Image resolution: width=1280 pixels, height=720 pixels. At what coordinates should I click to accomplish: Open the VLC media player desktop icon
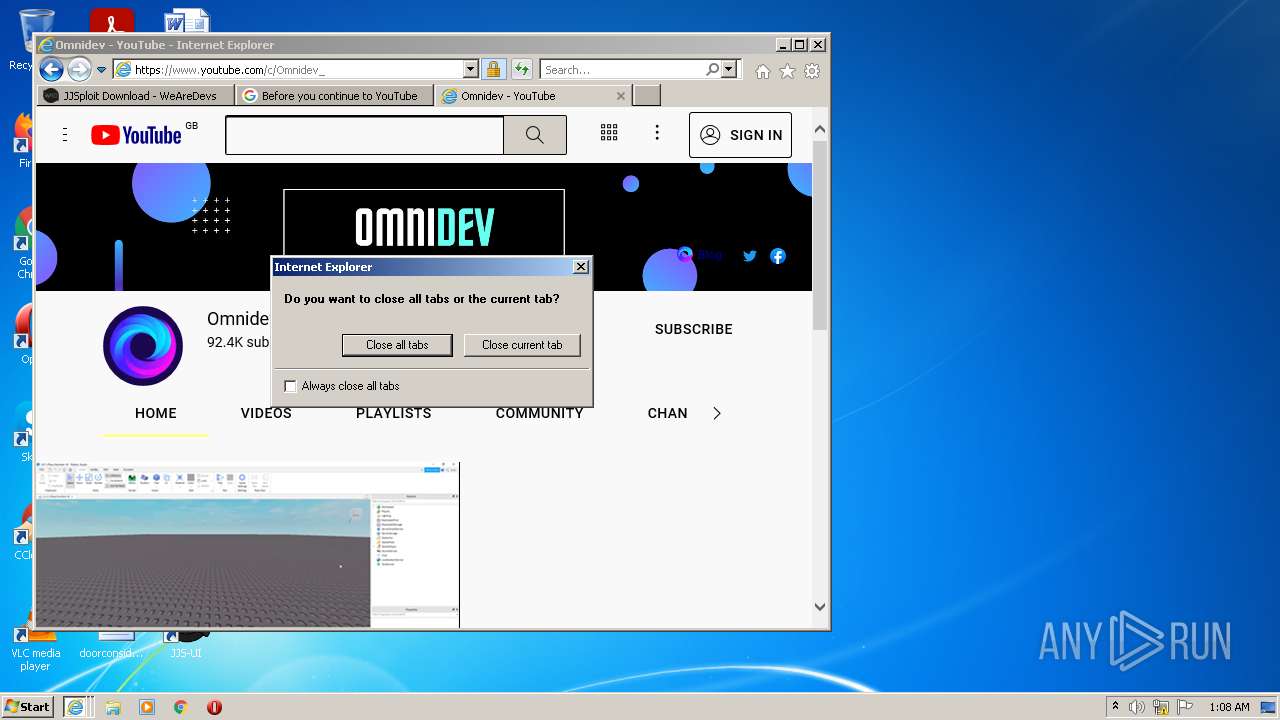[35, 649]
